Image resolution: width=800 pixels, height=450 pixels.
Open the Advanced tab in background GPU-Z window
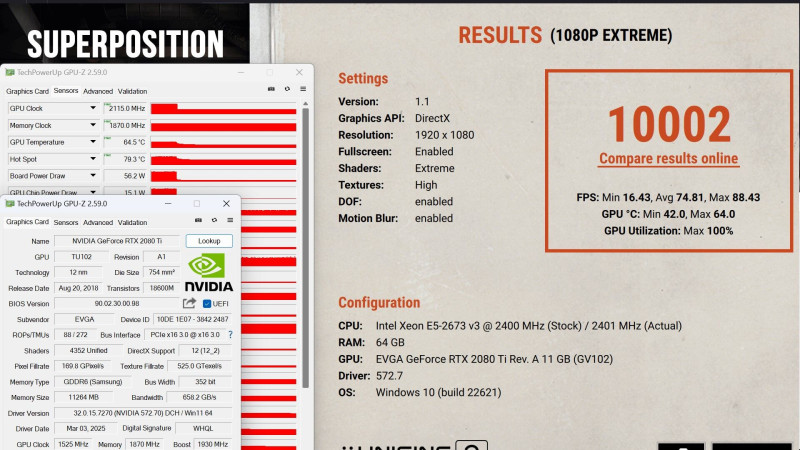click(98, 91)
